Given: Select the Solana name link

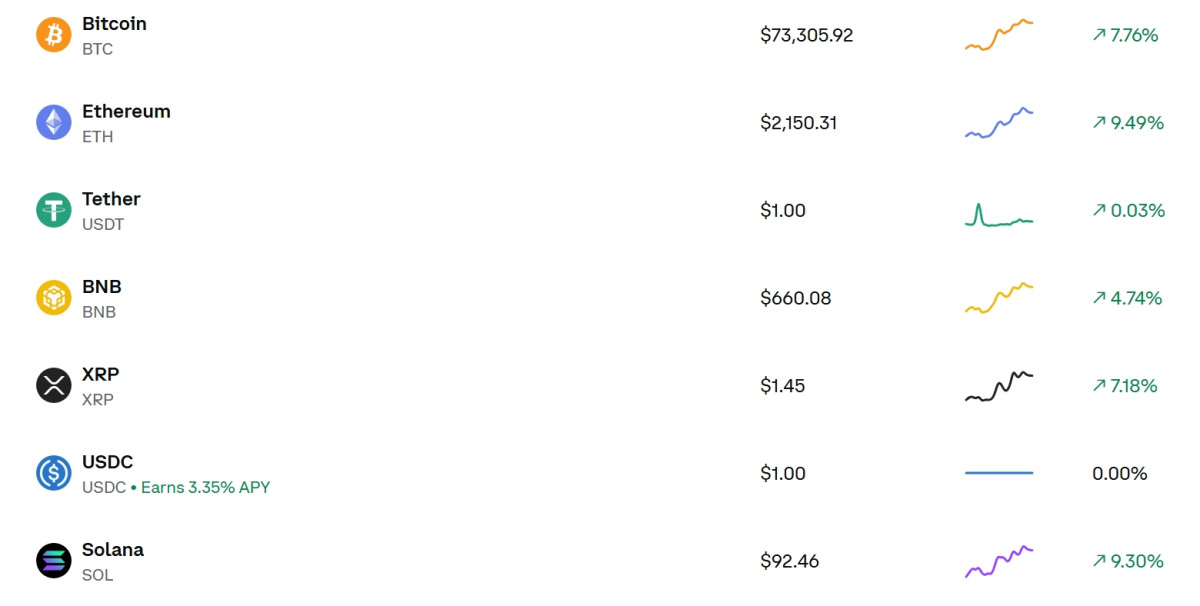Looking at the screenshot, I should (x=113, y=549).
